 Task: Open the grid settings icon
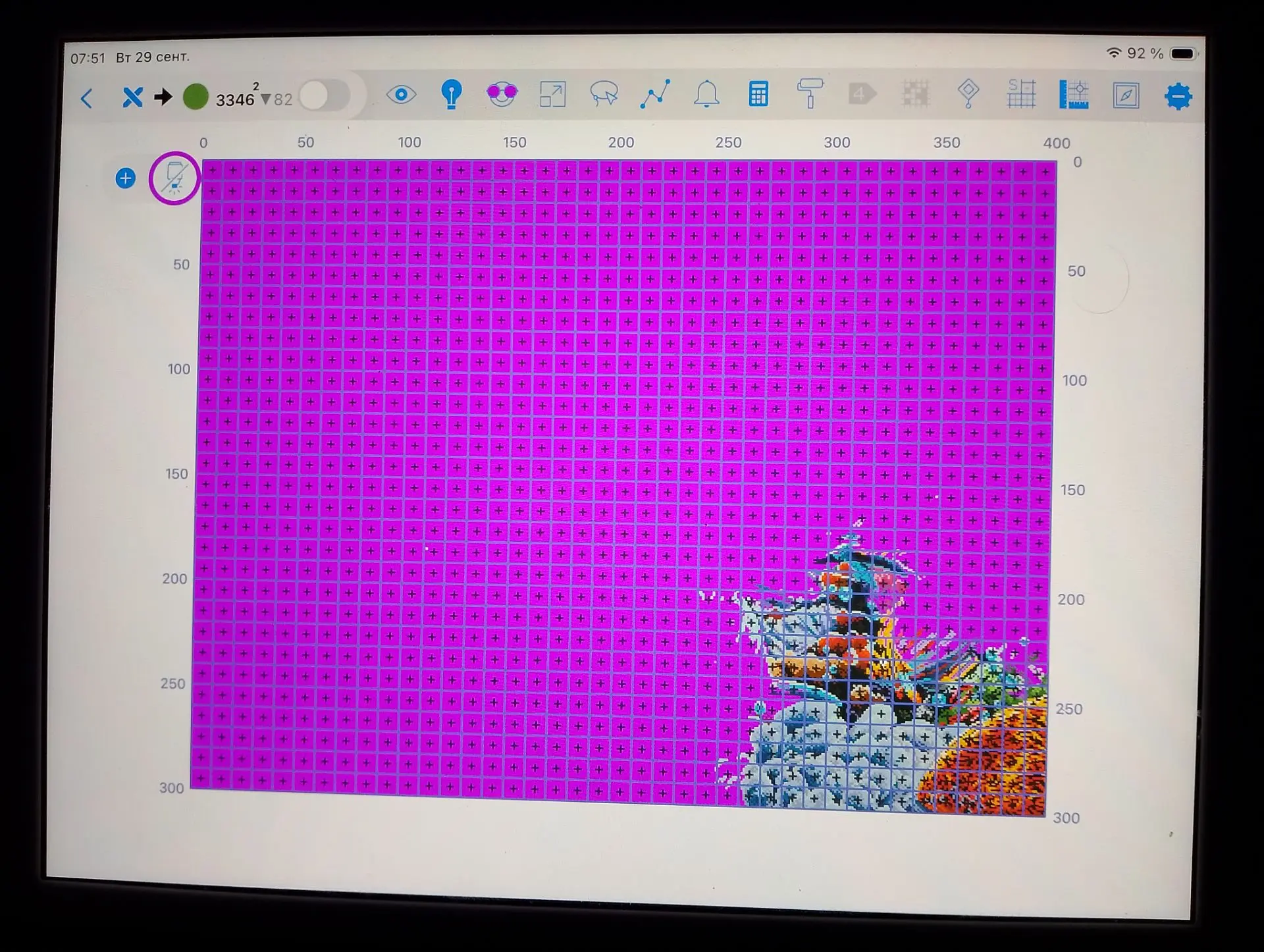tap(1021, 94)
